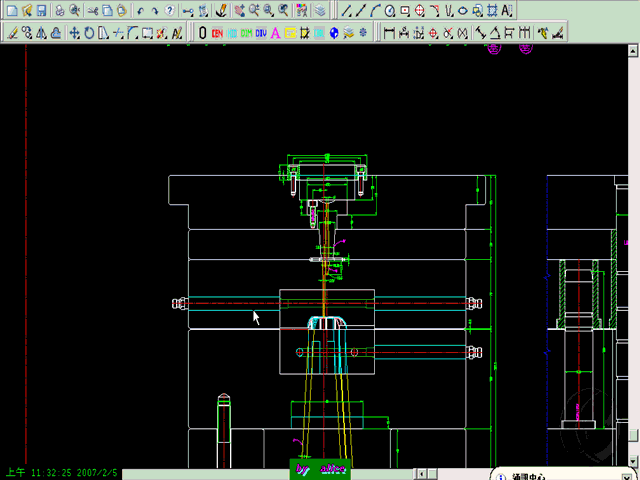Open the colorful properties palette icon
This screenshot has width=640, height=480.
click(302, 11)
